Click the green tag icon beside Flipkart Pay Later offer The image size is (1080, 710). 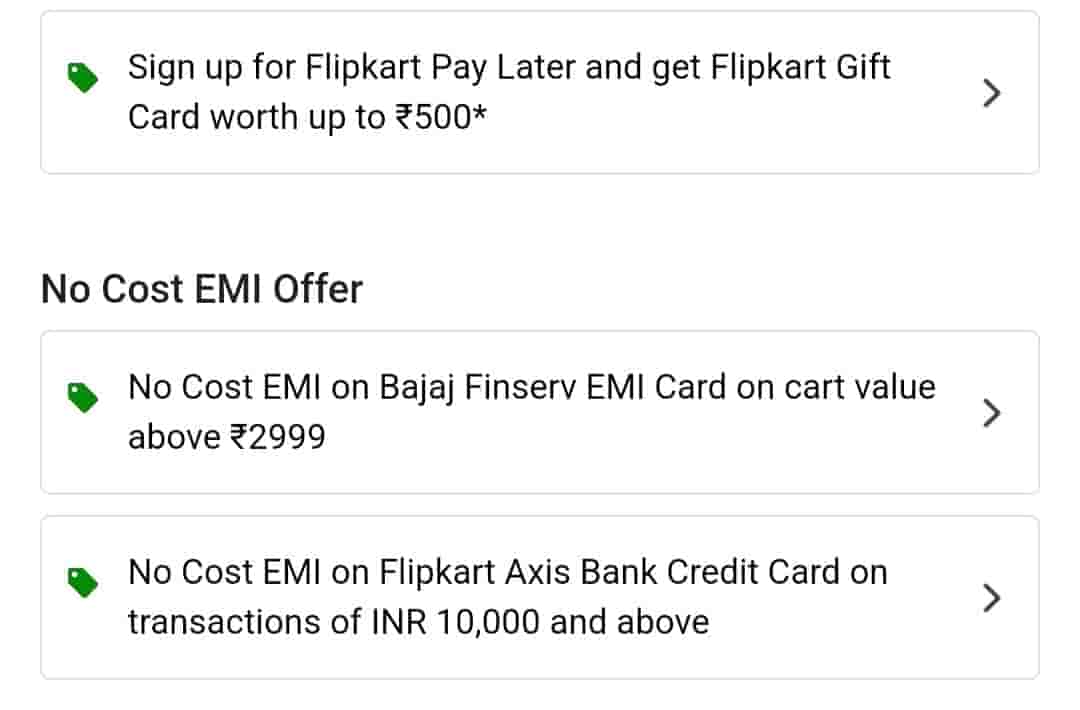pyautogui.click(x=83, y=77)
